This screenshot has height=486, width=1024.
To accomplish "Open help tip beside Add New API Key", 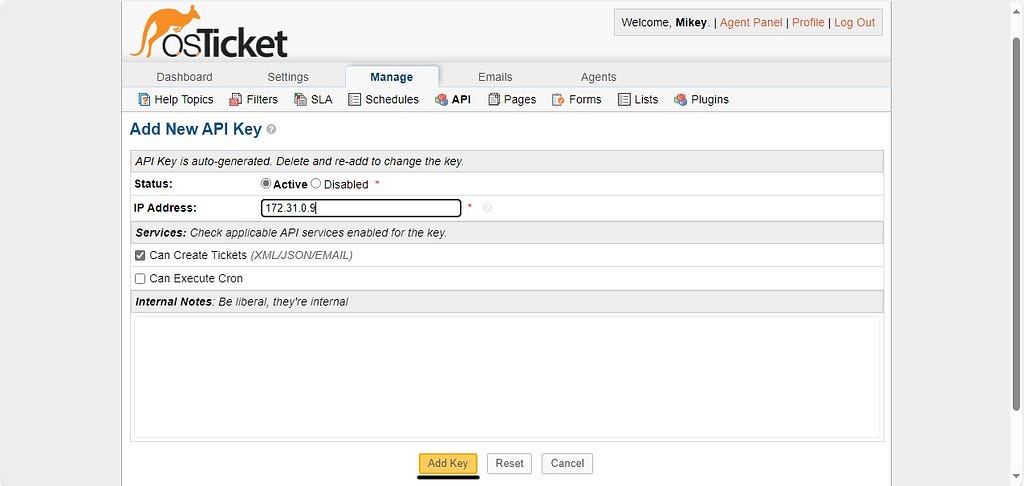I will coord(272,129).
